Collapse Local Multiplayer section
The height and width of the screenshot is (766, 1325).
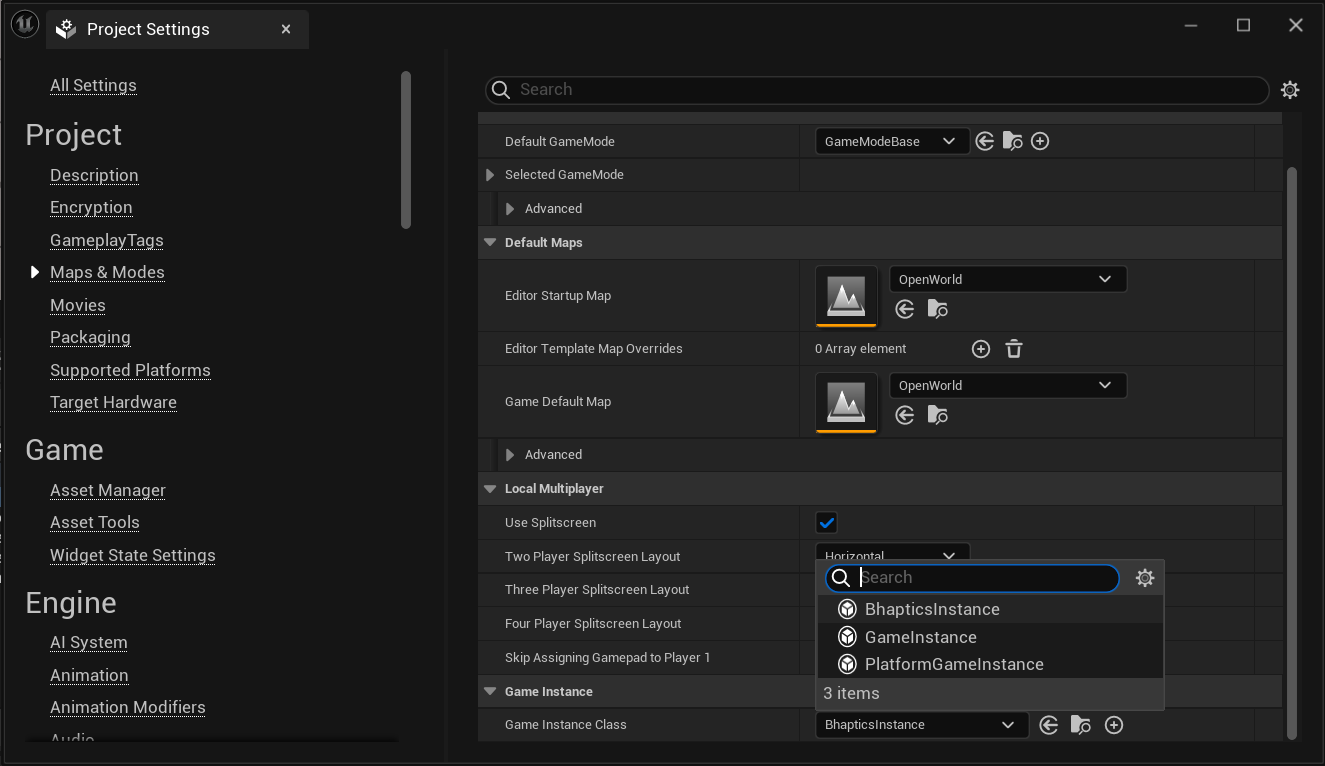(x=490, y=489)
